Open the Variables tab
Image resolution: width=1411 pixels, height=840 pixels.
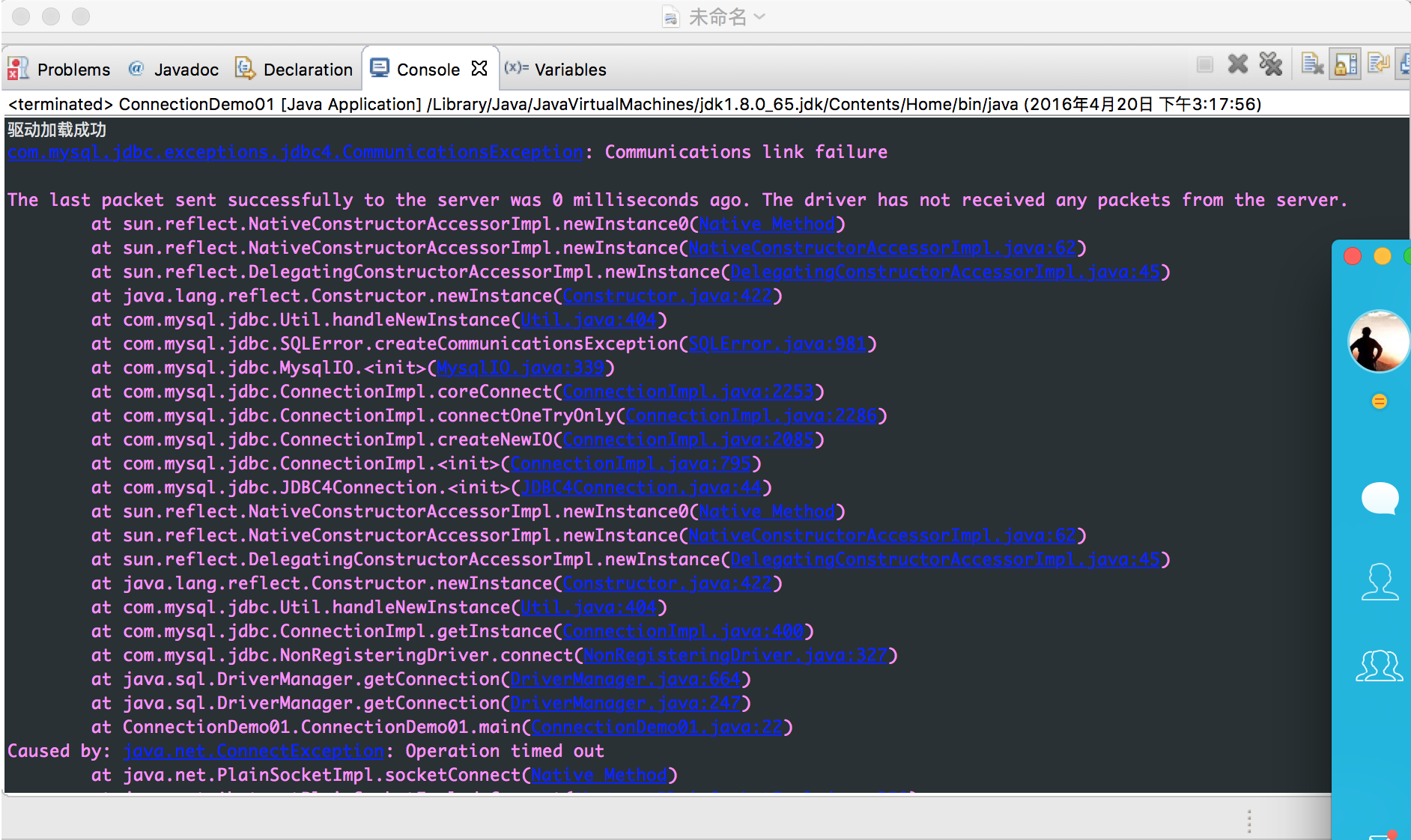570,70
